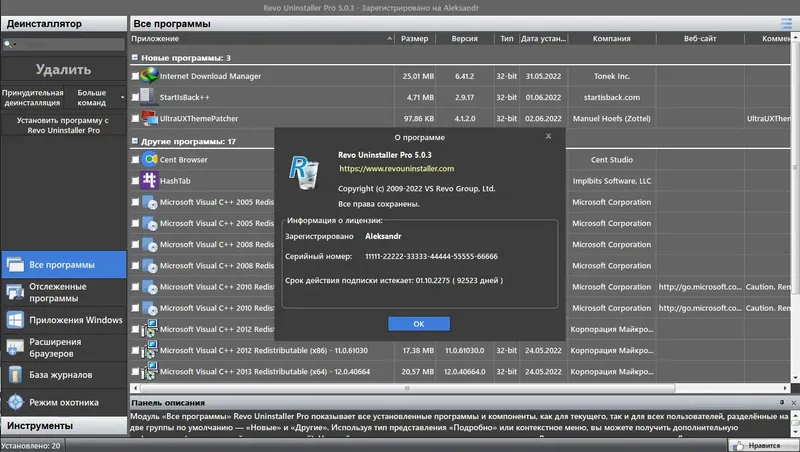Click the horizontal scrollbar thumb of the list
The image size is (800, 452).
pyautogui.click(x=407, y=388)
